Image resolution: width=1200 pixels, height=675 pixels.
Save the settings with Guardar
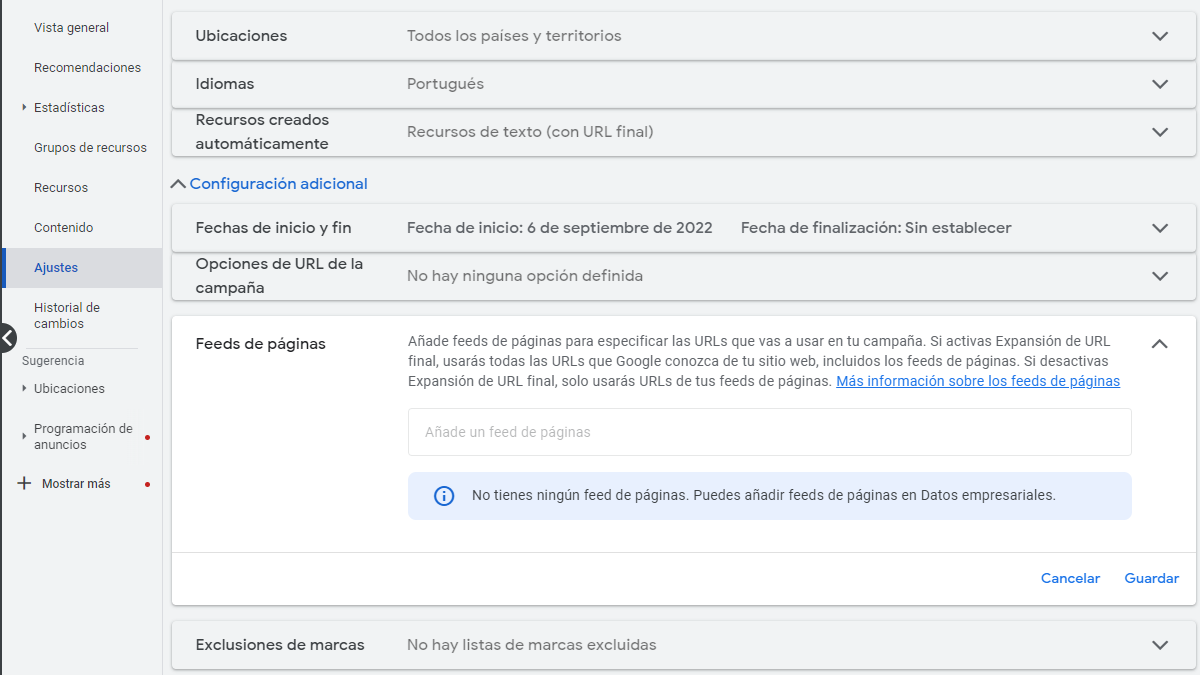1151,578
